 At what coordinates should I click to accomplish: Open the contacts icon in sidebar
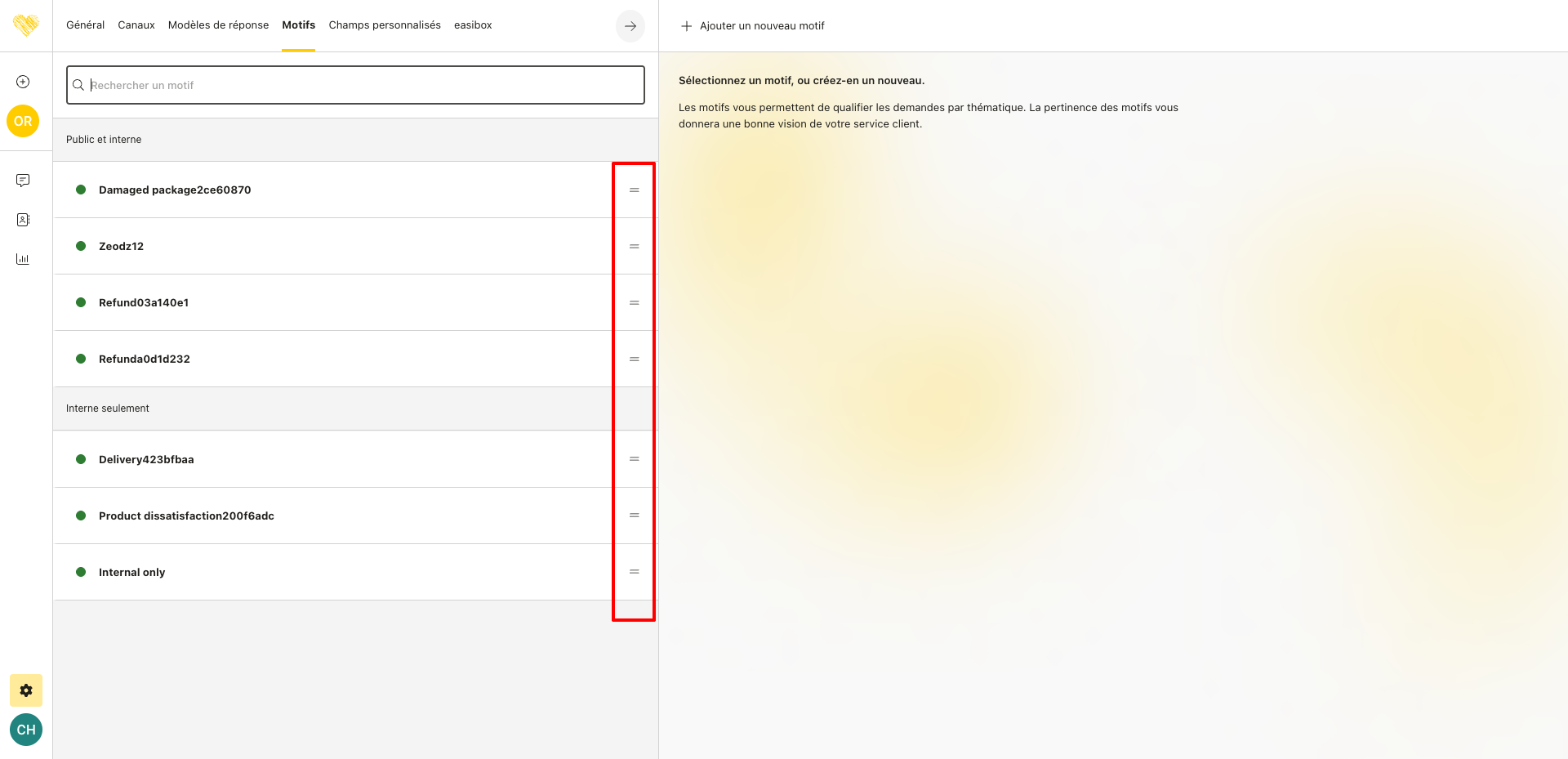coord(23,220)
